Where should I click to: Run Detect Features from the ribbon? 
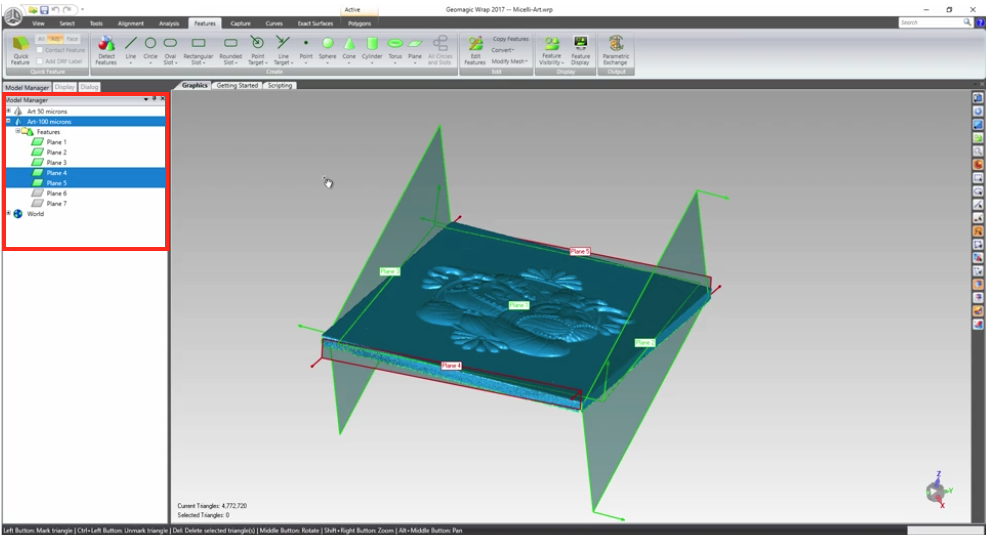(x=106, y=50)
